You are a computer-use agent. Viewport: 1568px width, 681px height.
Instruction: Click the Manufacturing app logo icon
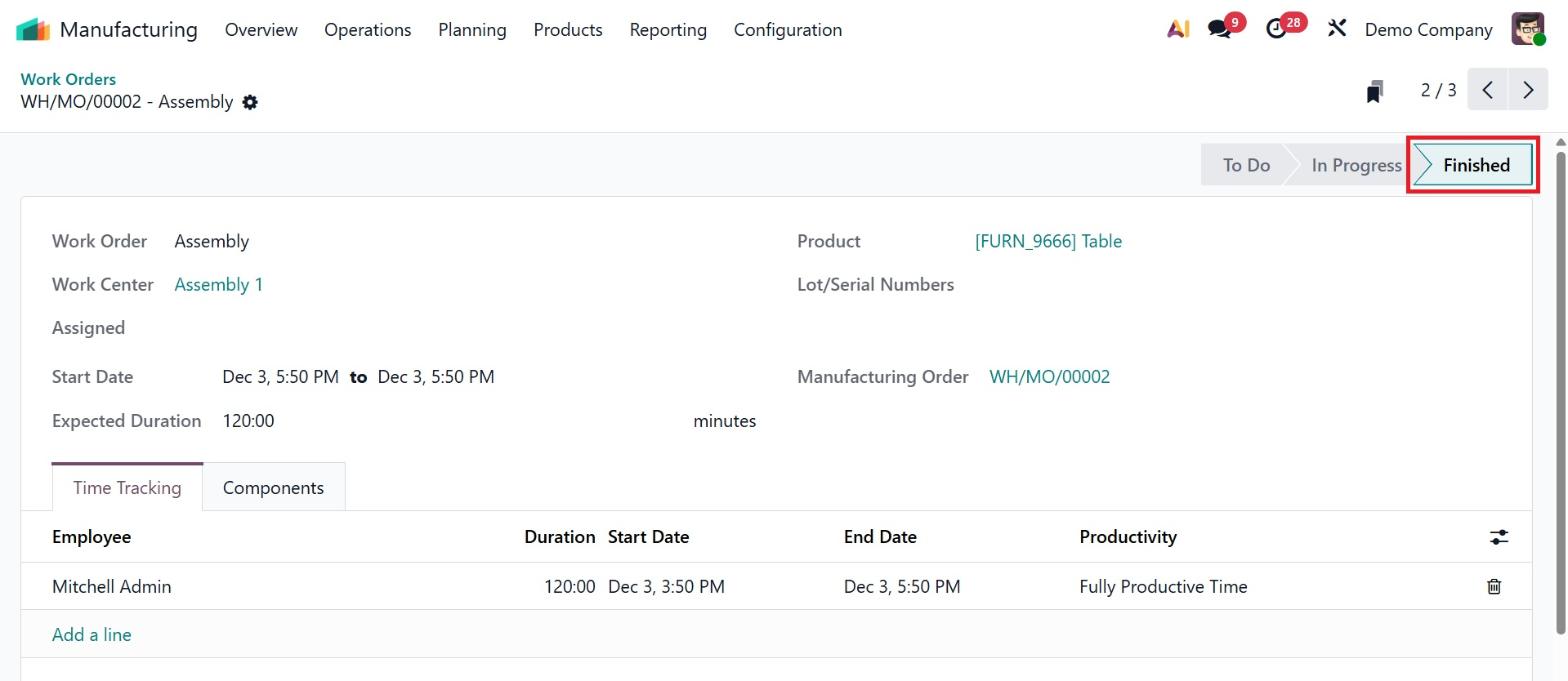(33, 30)
